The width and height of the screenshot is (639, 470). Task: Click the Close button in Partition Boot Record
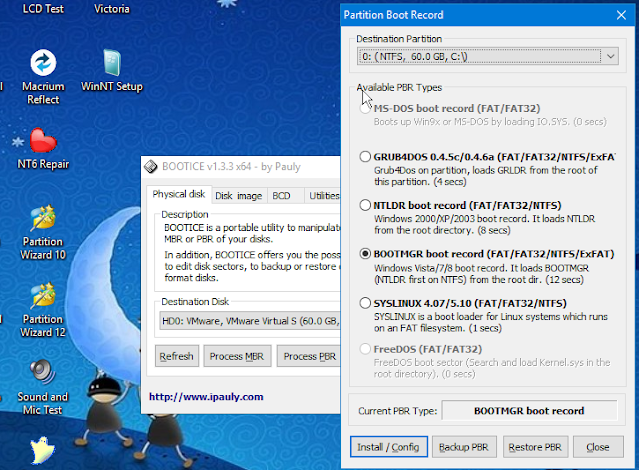coord(598,447)
